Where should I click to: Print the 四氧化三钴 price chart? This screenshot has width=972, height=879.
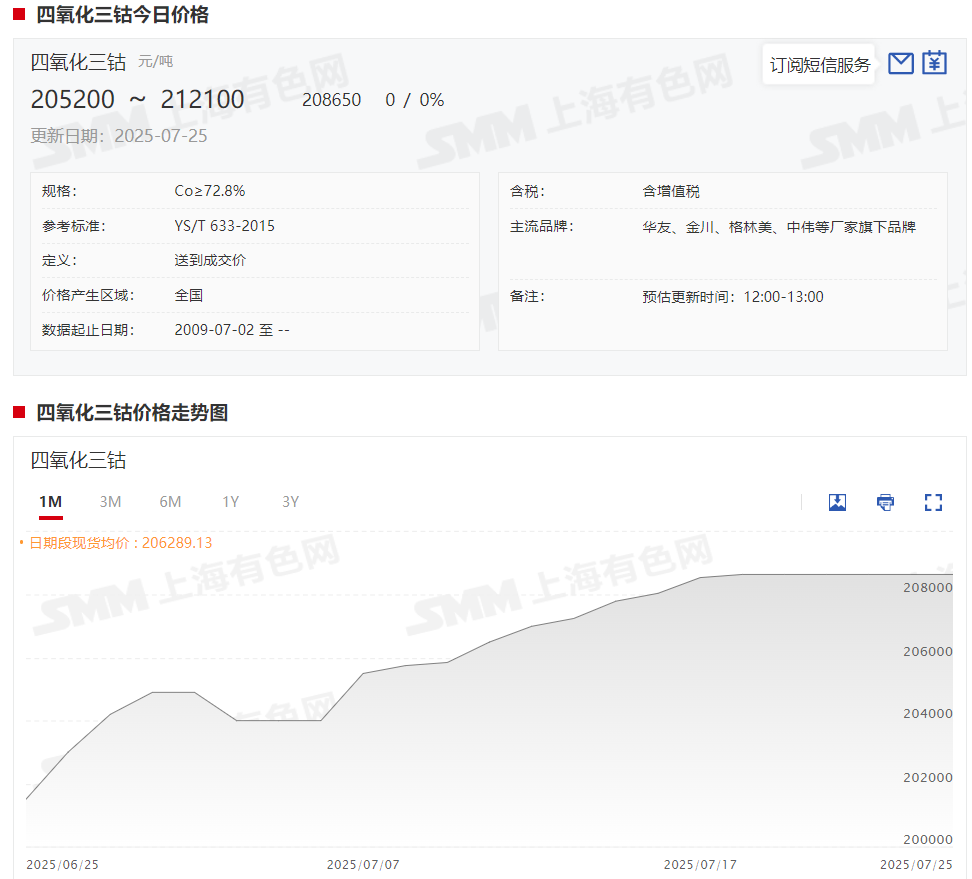pos(885,502)
